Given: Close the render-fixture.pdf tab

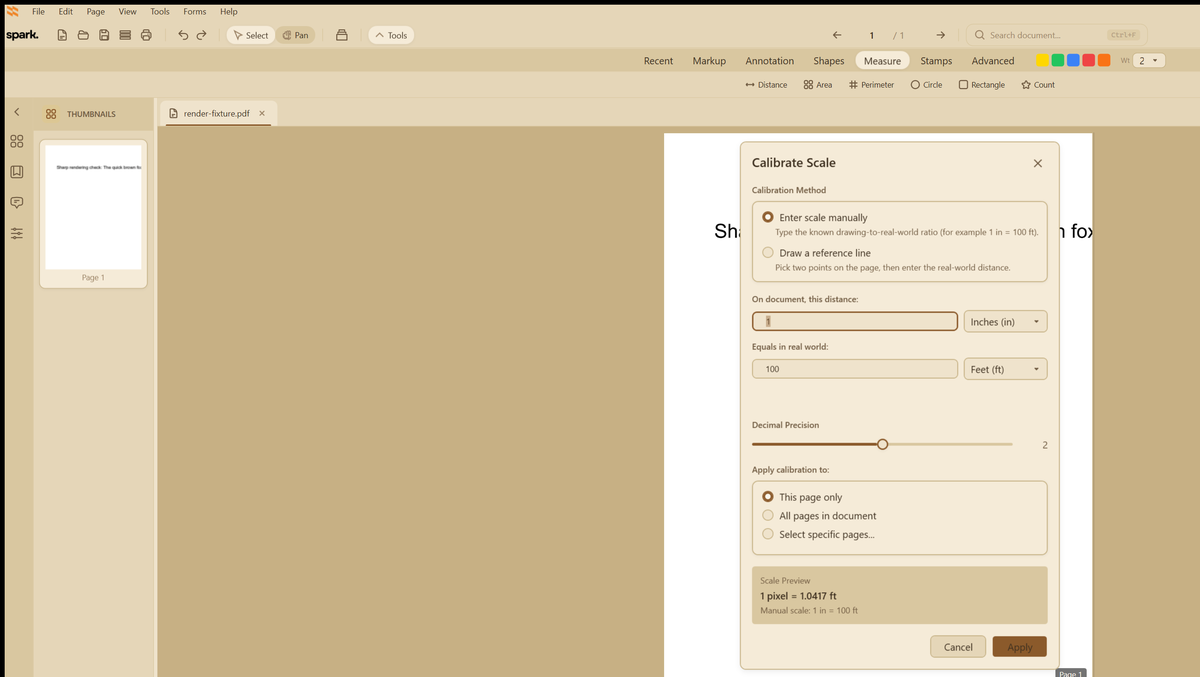Looking at the screenshot, I should [262, 113].
